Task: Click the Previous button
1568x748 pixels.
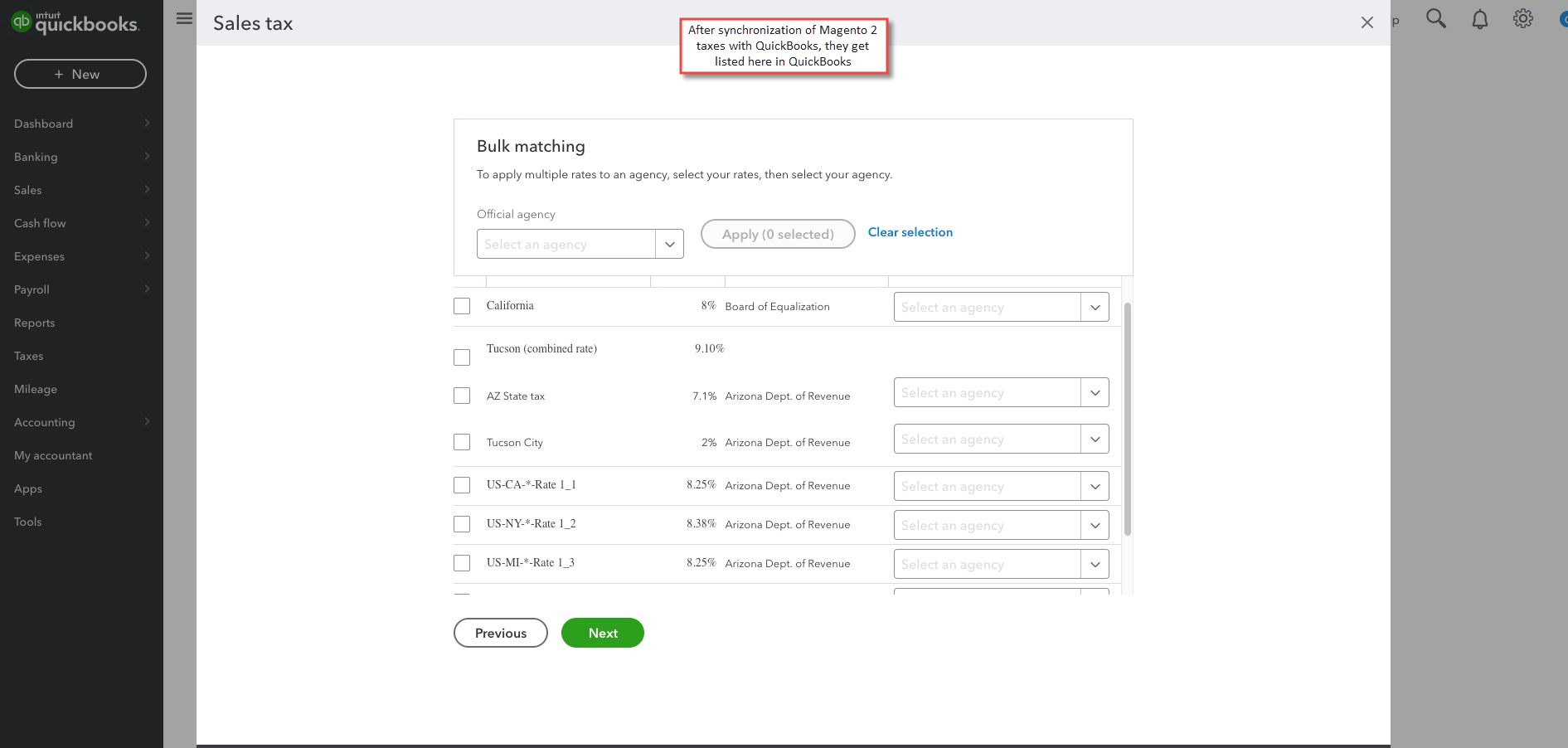Action: coord(501,633)
